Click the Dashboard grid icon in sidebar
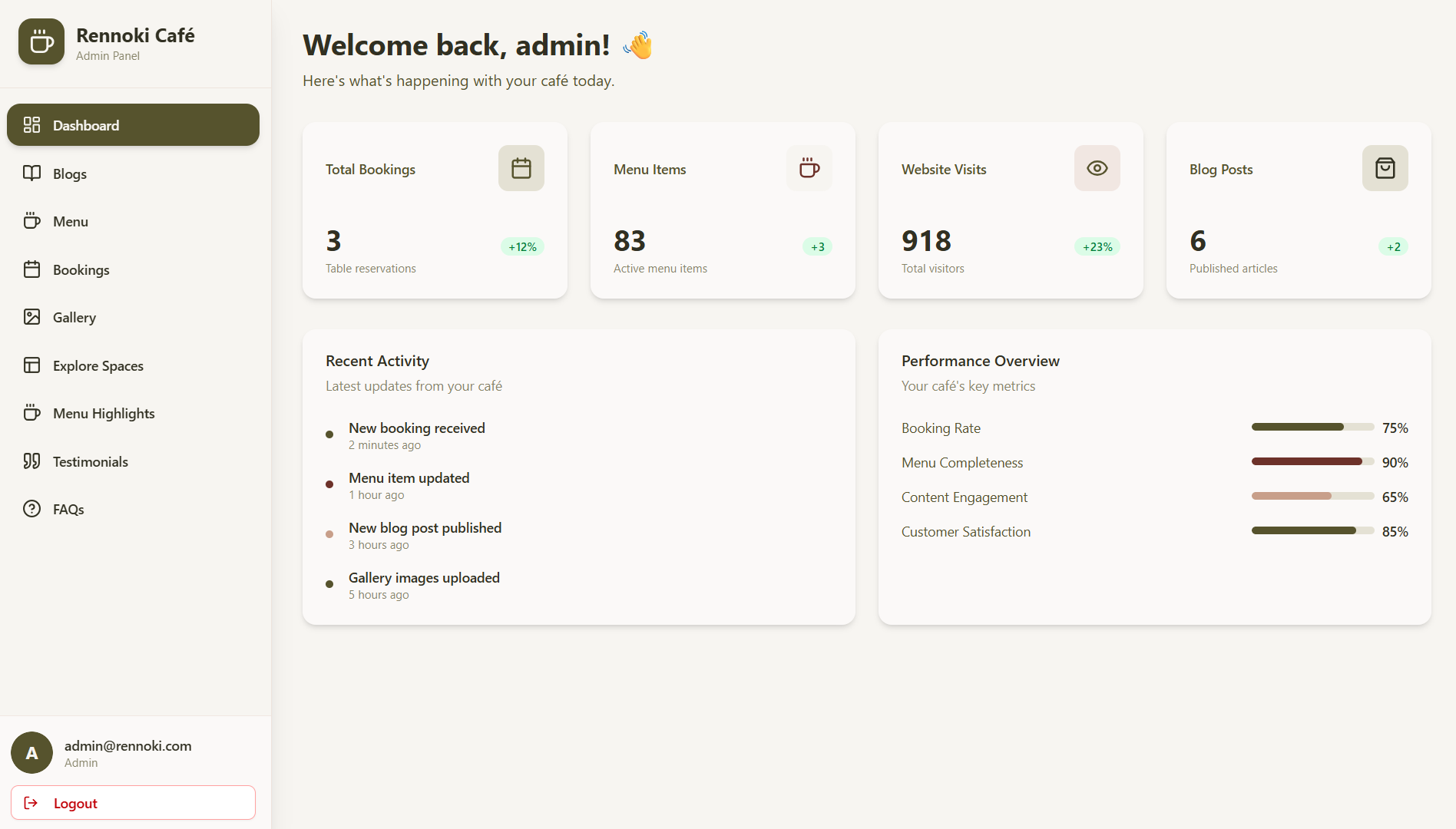Viewport: 1456px width, 829px height. [x=31, y=125]
